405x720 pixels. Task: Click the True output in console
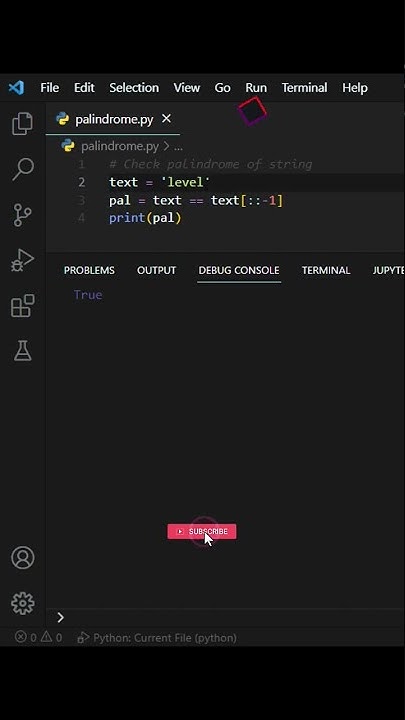88,294
